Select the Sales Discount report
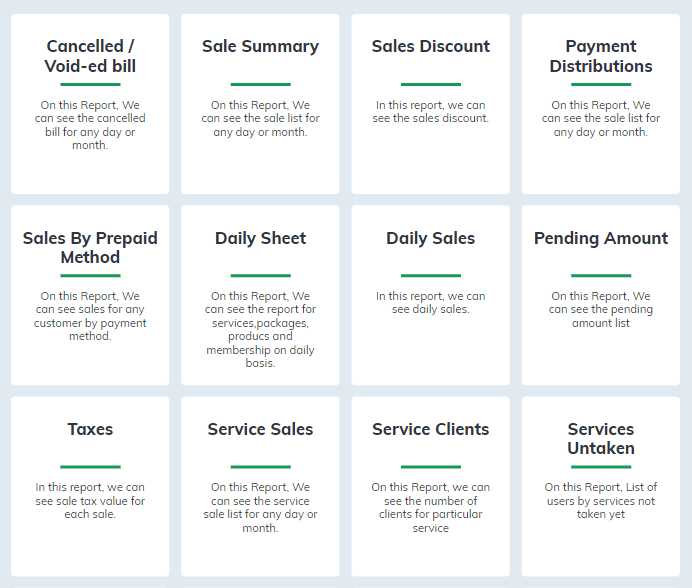 pos(430,104)
